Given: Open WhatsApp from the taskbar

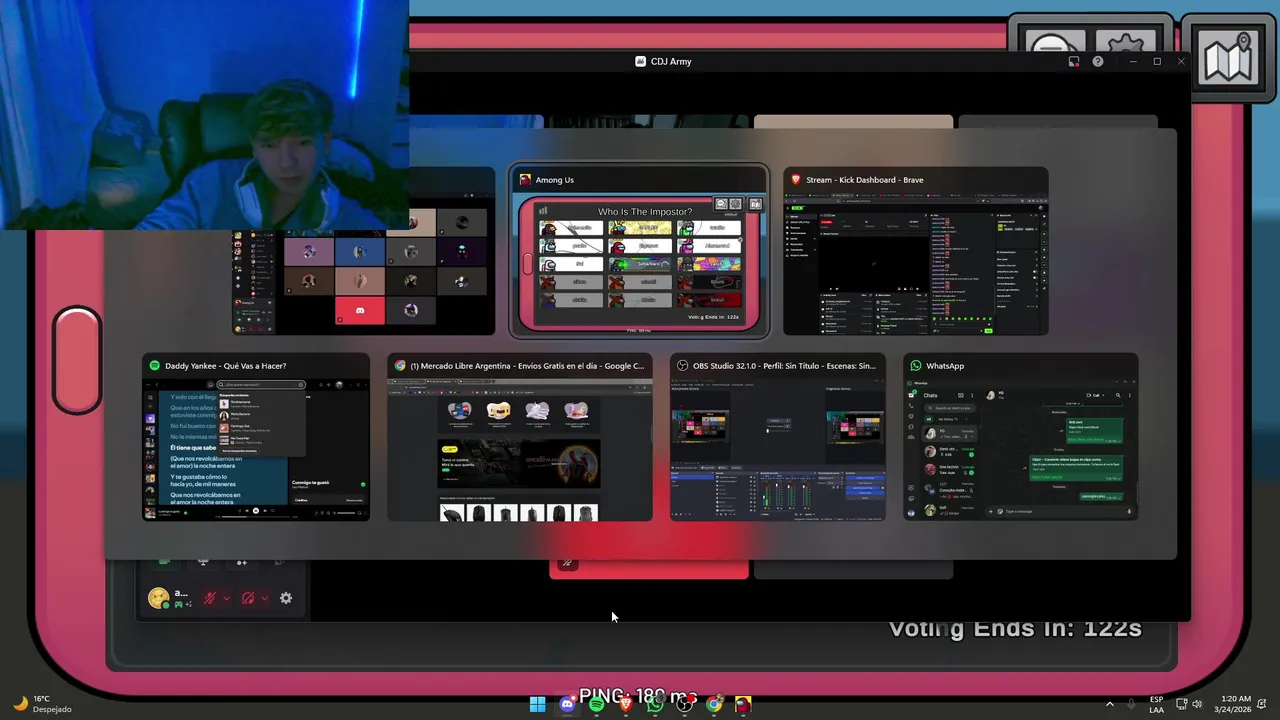Looking at the screenshot, I should point(655,704).
